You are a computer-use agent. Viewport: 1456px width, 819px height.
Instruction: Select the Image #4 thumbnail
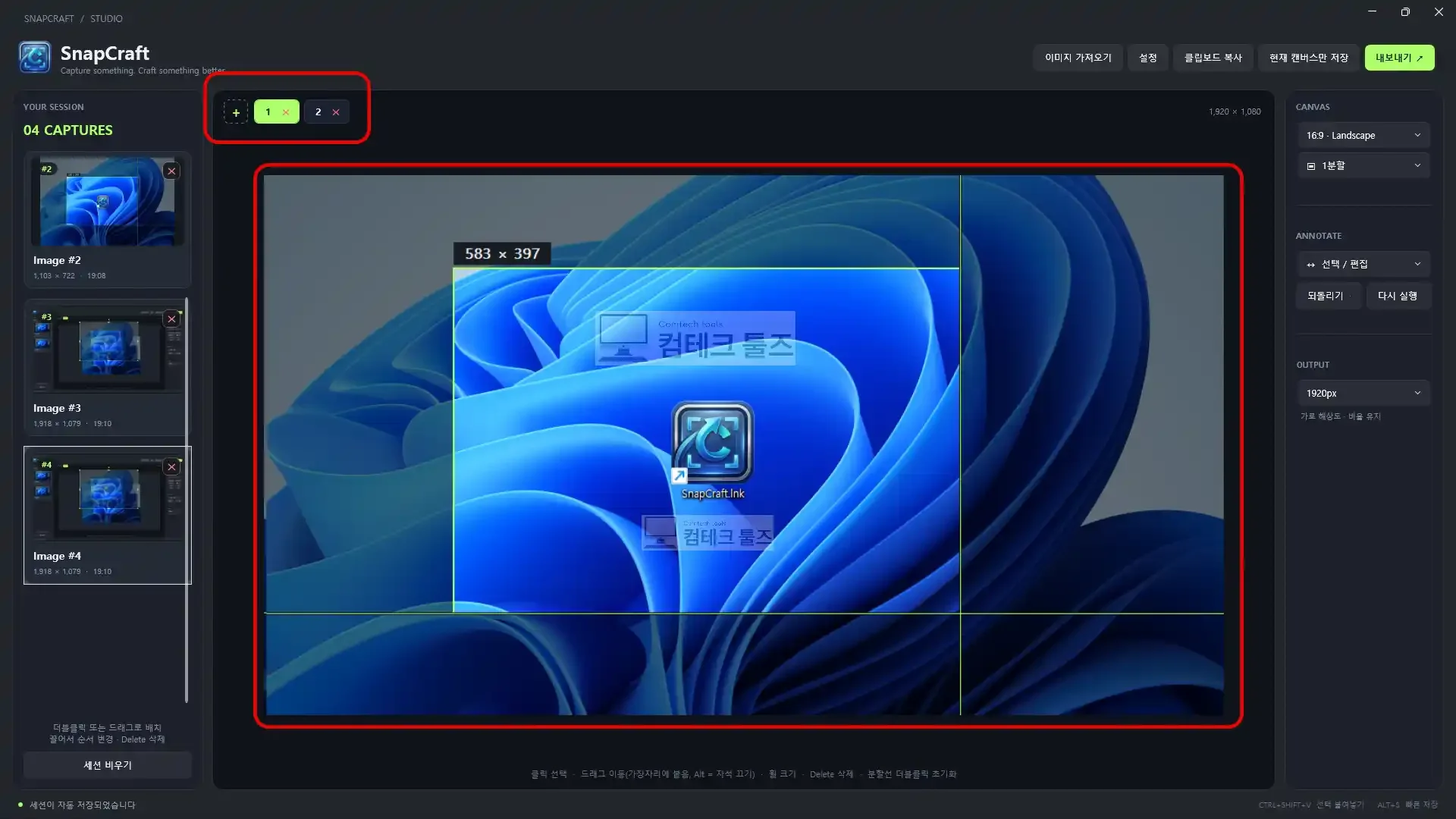pyautogui.click(x=107, y=497)
